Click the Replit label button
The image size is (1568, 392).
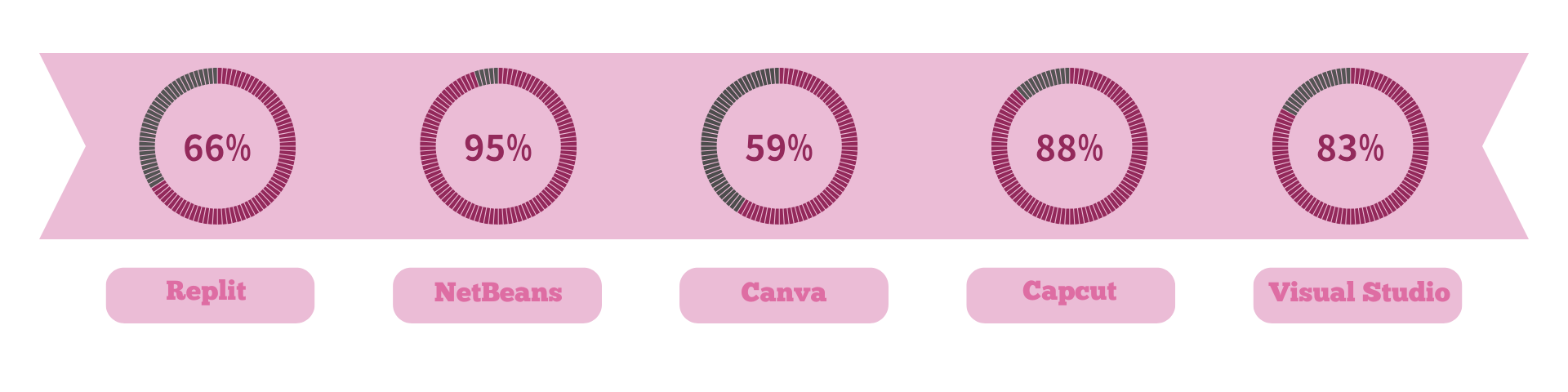(210, 295)
